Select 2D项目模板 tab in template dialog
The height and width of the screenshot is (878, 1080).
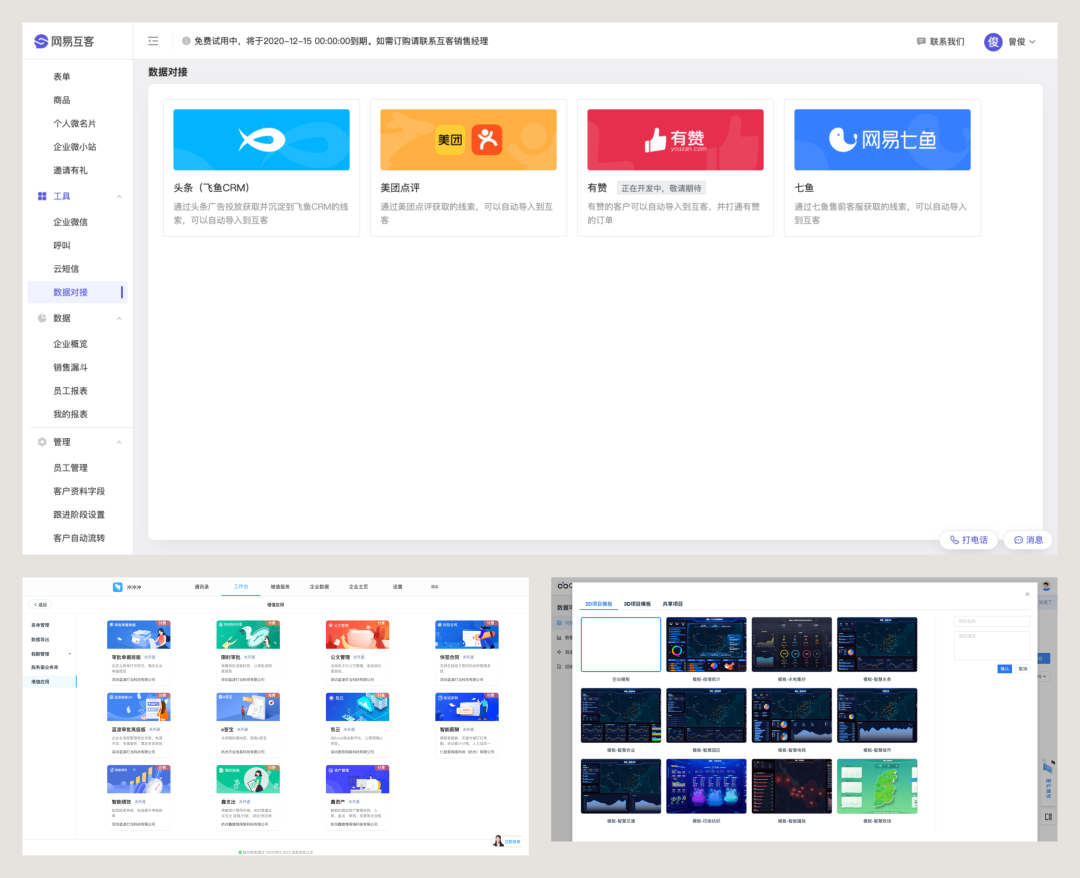pyautogui.click(x=599, y=604)
